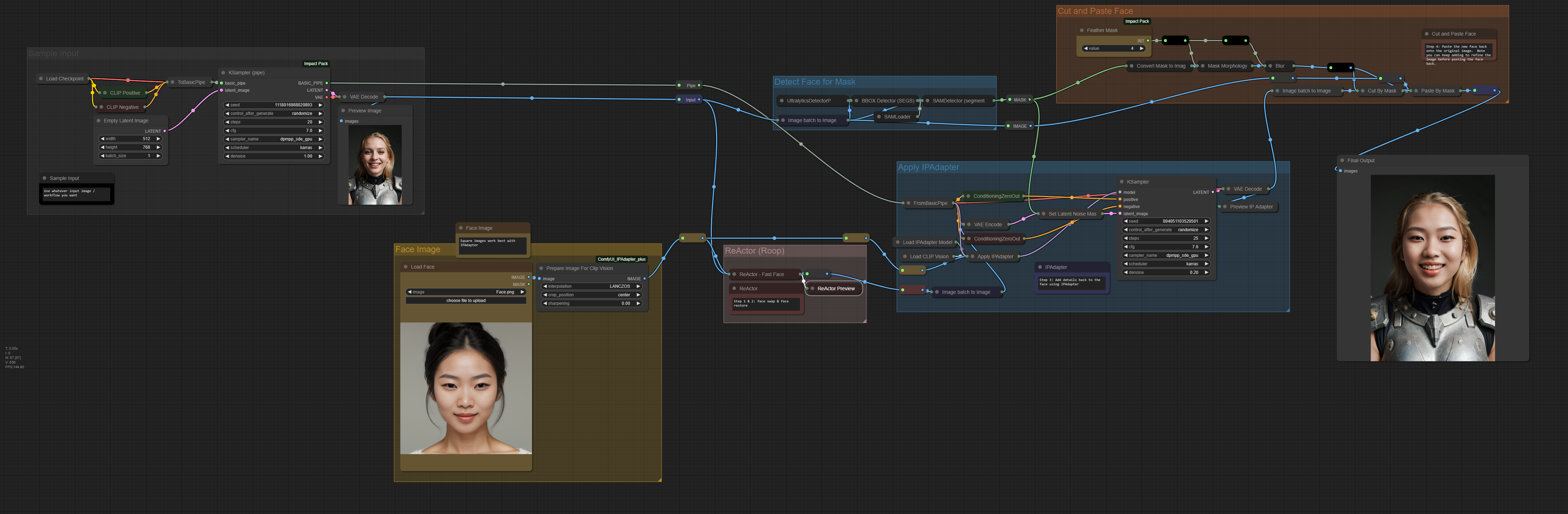Viewport: 1568px width, 514px height.
Task: Click the Final Output image preview
Action: (x=1432, y=268)
